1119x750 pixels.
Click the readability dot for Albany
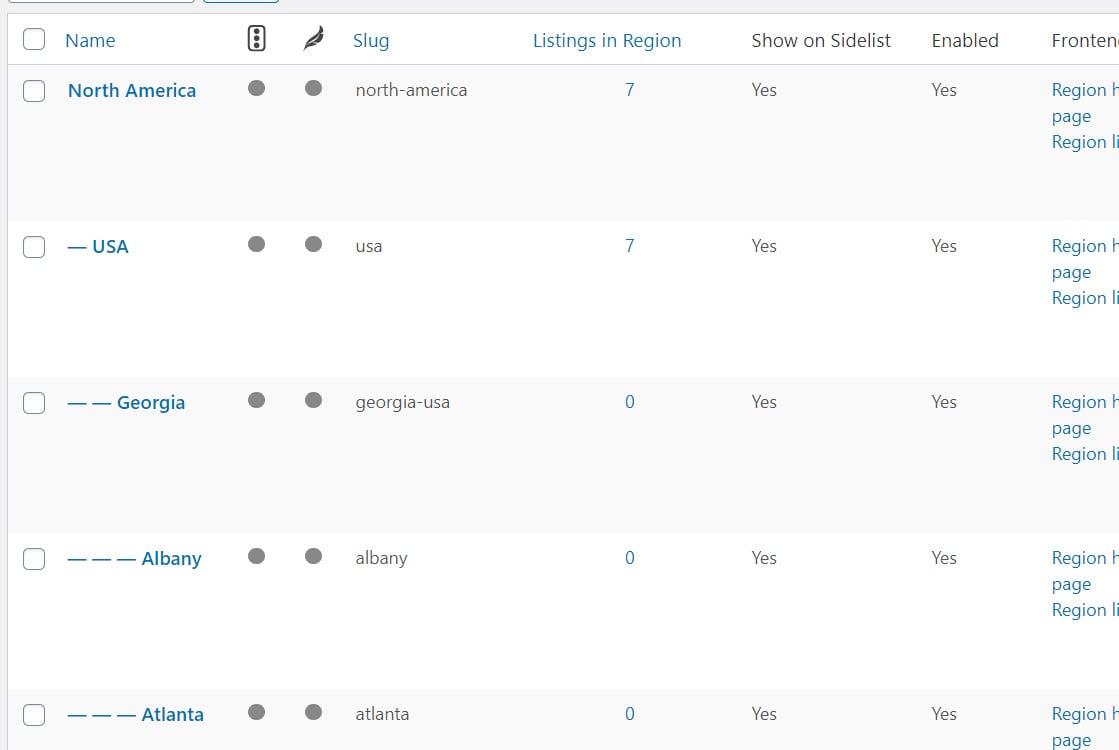coord(313,557)
